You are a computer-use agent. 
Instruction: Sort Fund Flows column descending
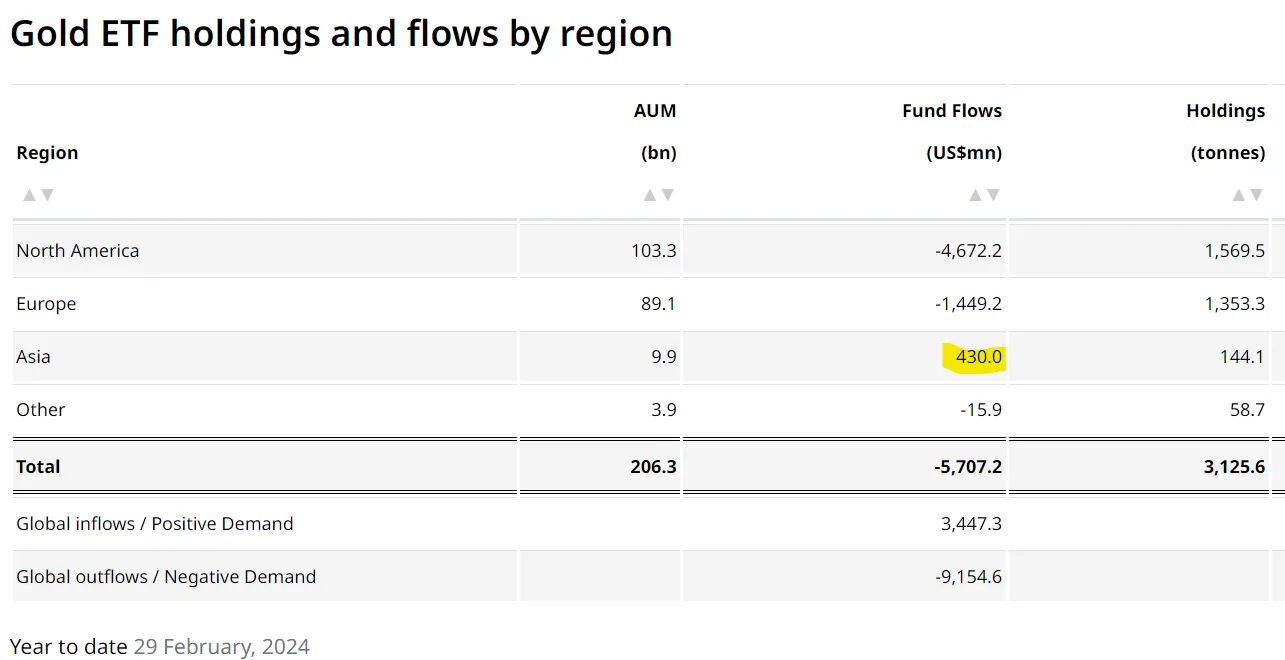point(993,195)
